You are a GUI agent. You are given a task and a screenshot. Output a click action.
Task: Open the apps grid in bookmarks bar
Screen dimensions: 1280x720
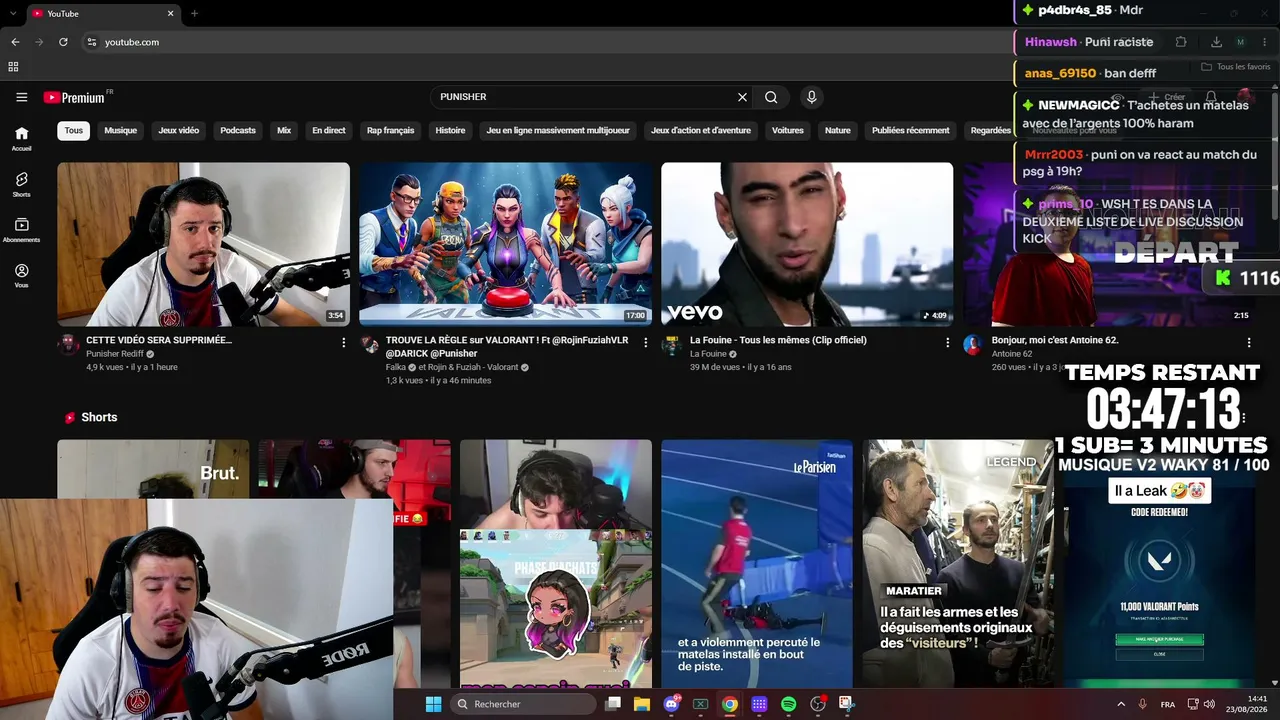[x=13, y=67]
